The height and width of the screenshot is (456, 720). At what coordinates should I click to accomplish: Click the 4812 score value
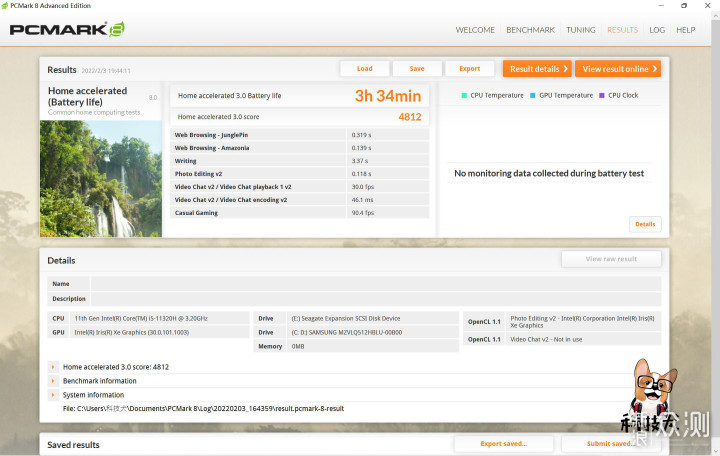[410, 117]
